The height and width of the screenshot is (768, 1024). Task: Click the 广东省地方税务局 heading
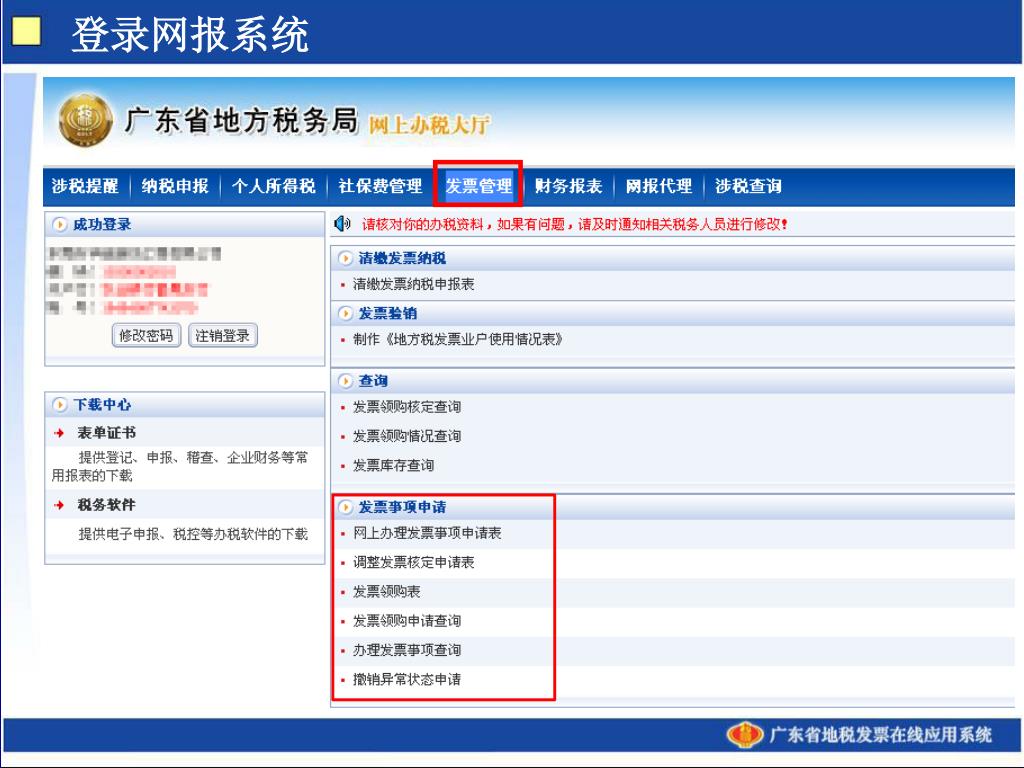242,121
